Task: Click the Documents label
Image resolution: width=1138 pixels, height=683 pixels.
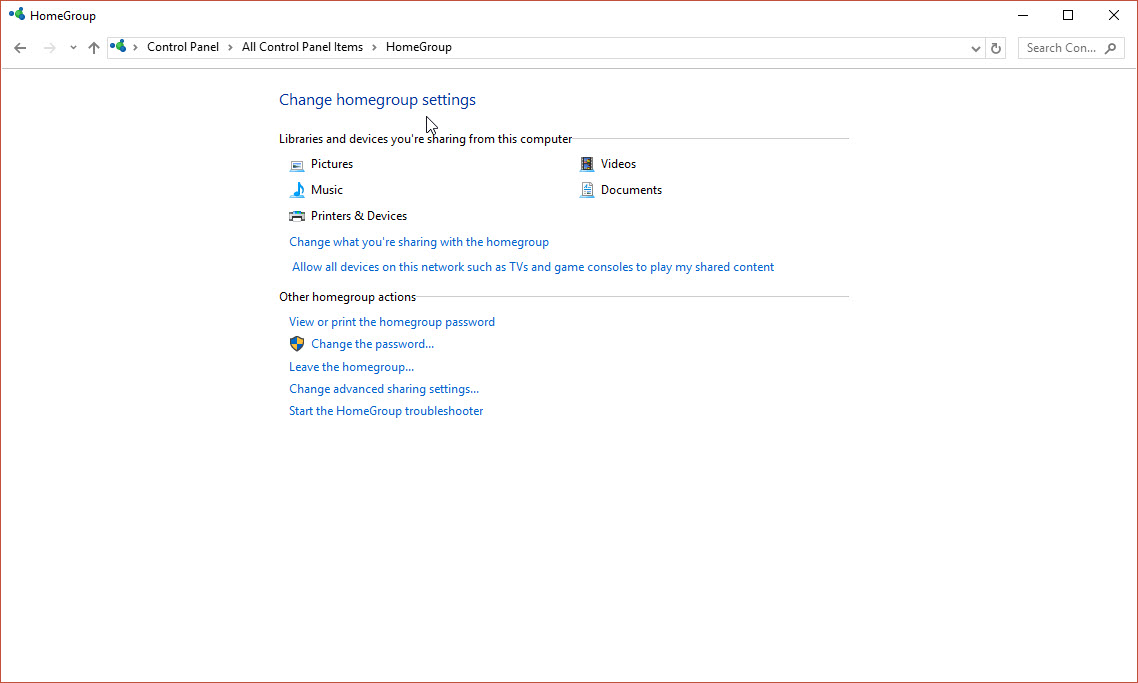Action: [631, 190]
